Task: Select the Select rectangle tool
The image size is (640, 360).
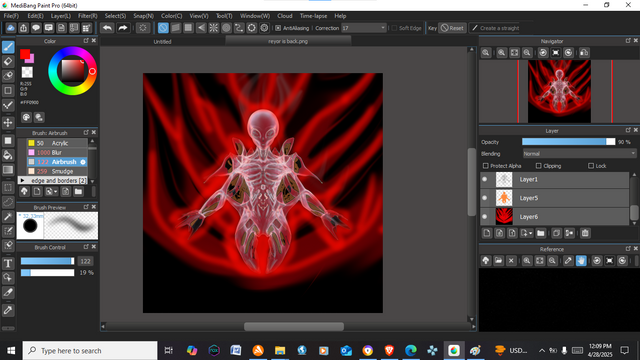Action: click(x=8, y=188)
